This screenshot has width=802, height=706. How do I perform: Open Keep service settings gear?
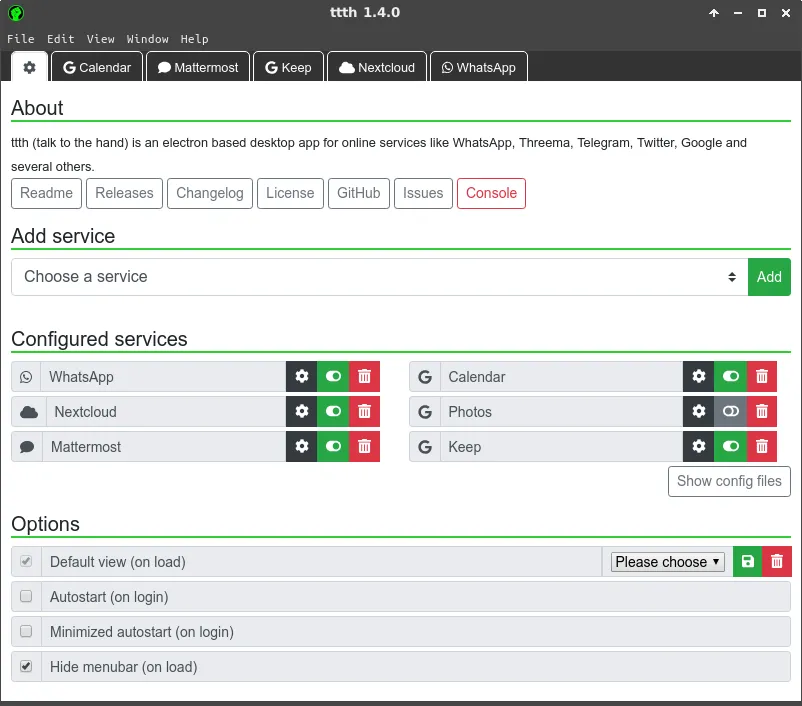(699, 447)
